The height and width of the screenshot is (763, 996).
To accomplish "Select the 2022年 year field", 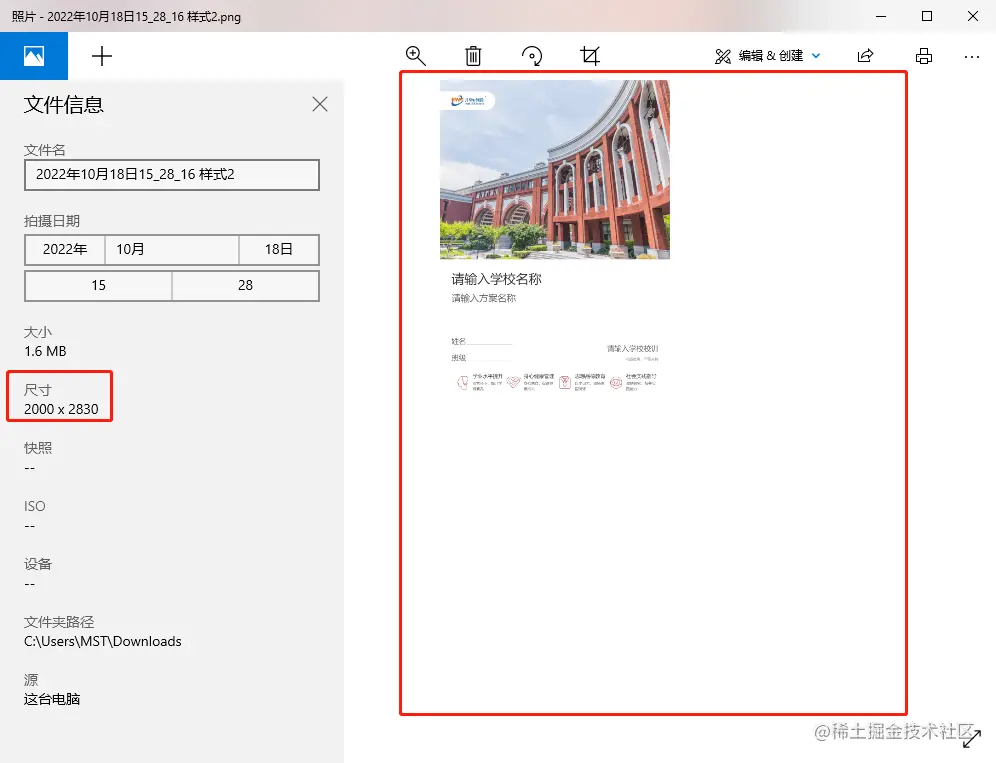I will click(65, 250).
